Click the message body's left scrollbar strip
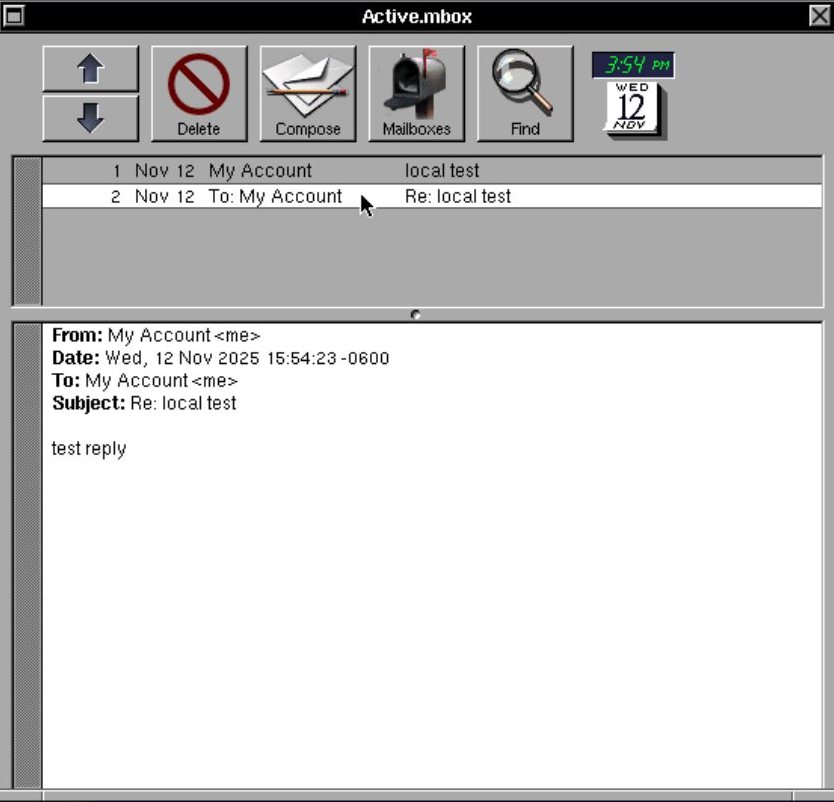 point(27,555)
